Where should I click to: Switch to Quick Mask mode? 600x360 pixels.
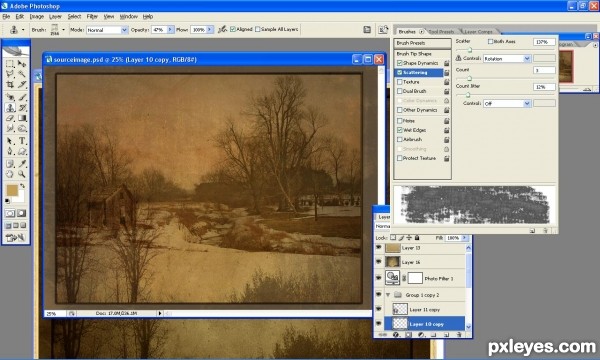click(22, 213)
